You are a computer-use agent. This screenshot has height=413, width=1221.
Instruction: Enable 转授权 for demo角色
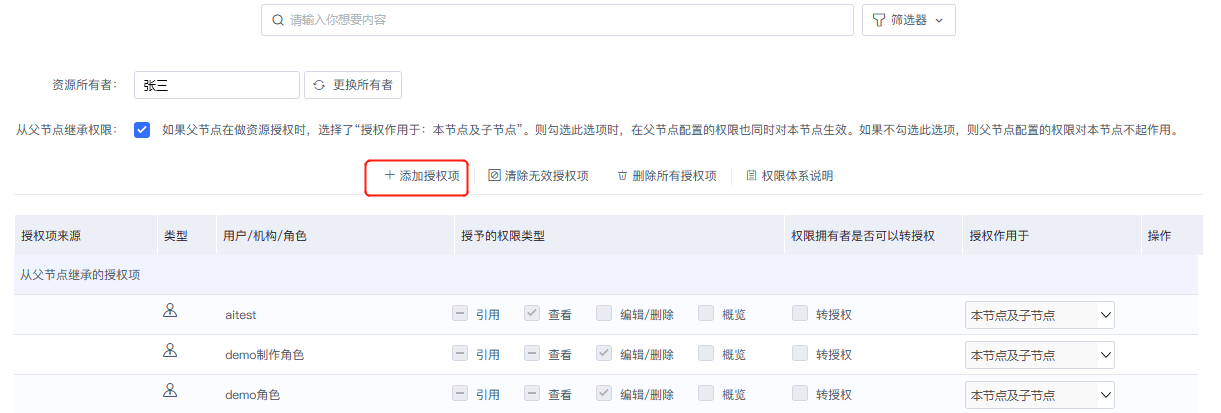tap(800, 394)
